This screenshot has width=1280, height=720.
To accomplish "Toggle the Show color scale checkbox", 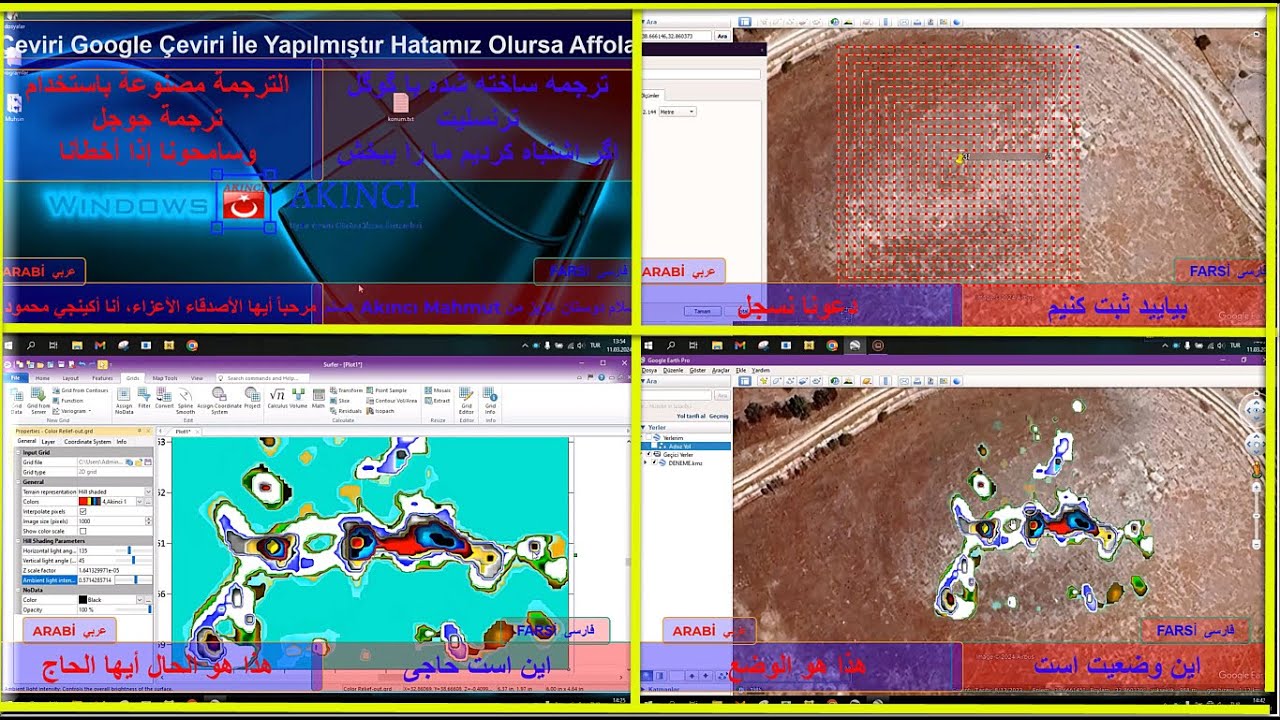I will pyautogui.click(x=83, y=531).
